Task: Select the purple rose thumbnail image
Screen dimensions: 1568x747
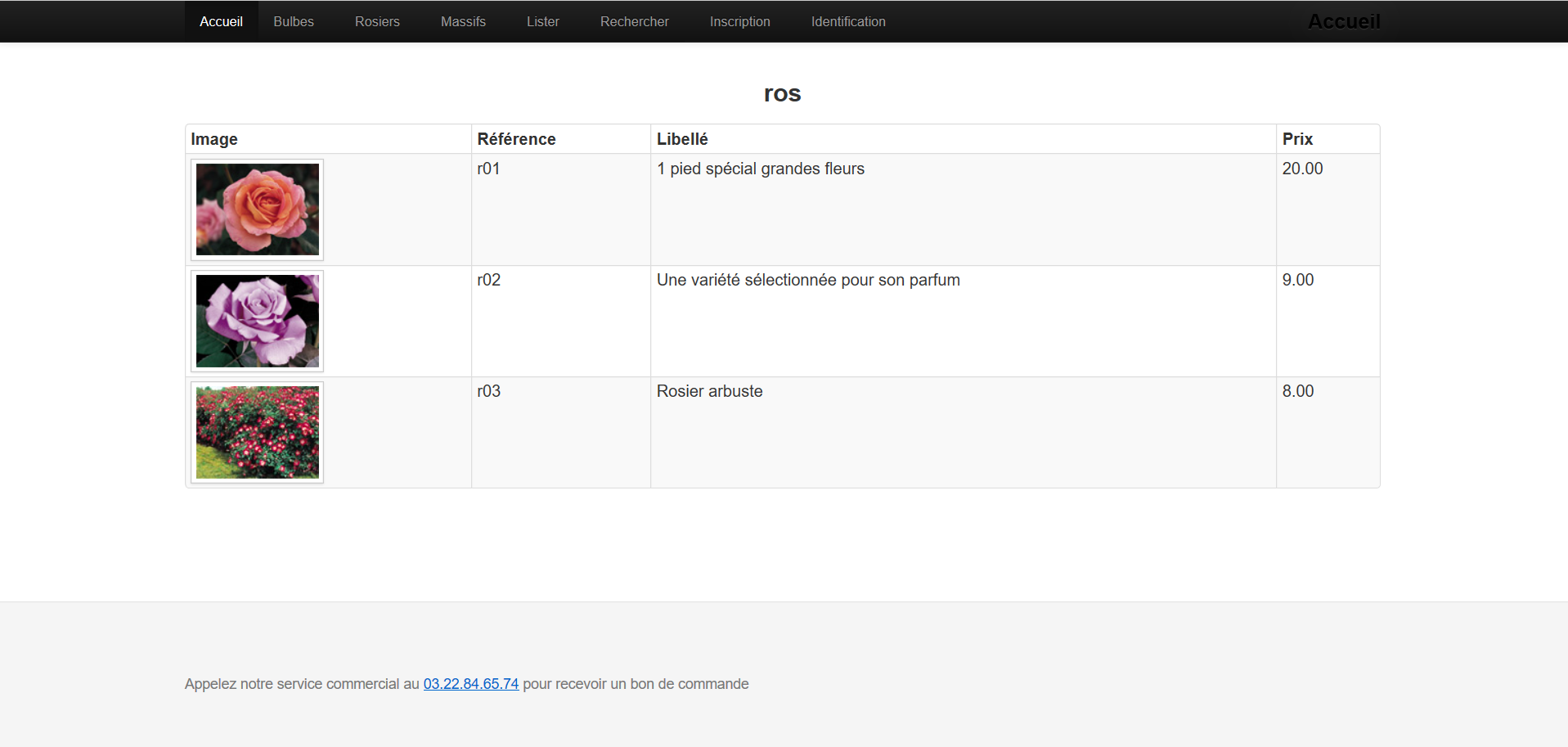Action: 258,321
